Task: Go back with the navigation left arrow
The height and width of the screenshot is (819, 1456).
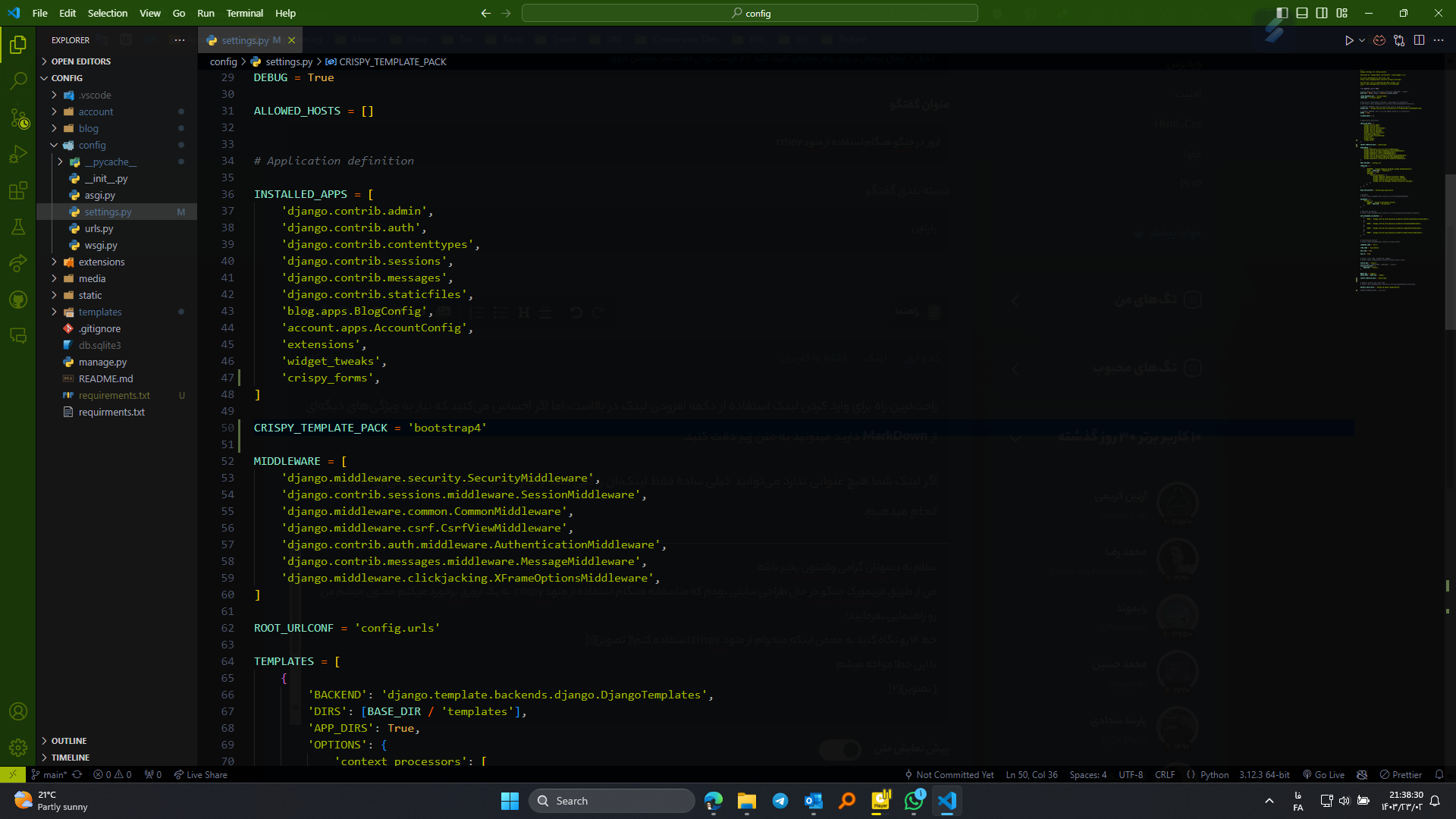Action: click(x=485, y=13)
